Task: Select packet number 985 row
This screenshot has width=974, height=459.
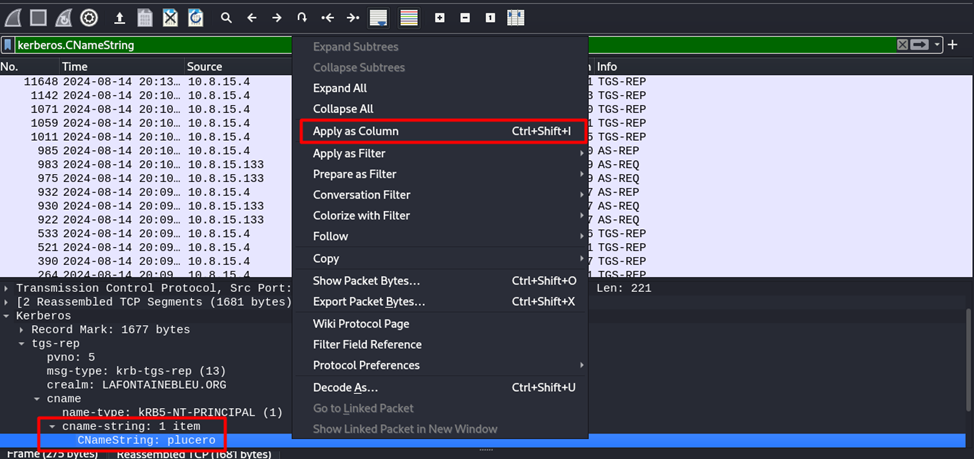Action: click(486, 150)
